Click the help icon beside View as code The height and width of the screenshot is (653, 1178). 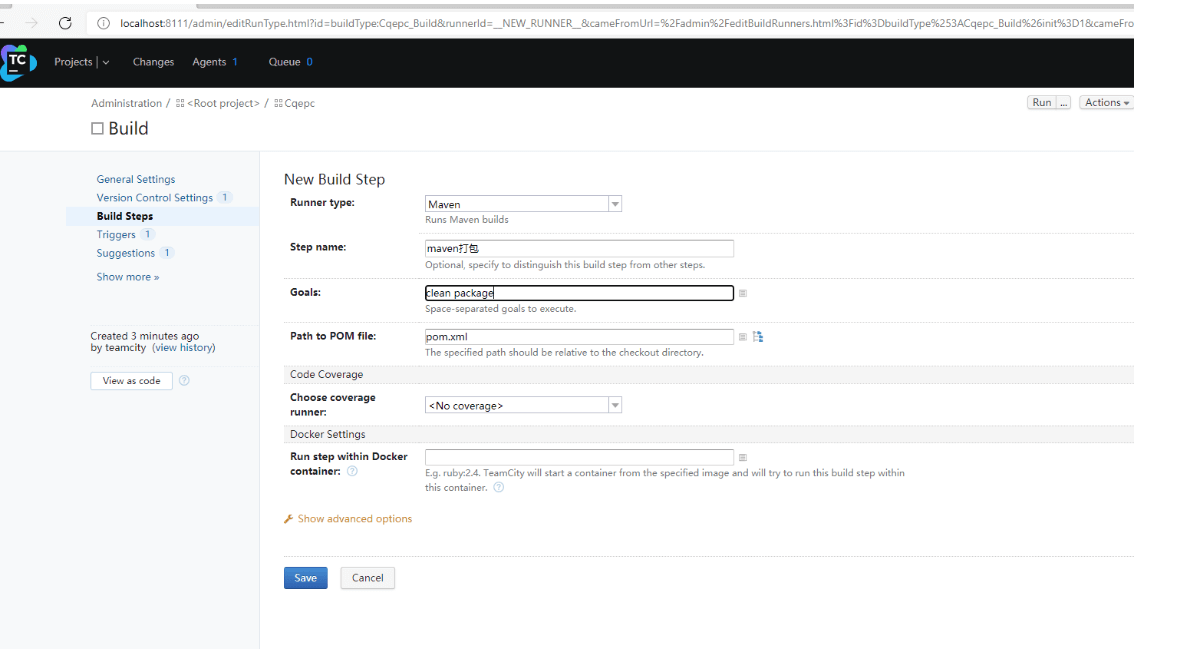point(184,381)
